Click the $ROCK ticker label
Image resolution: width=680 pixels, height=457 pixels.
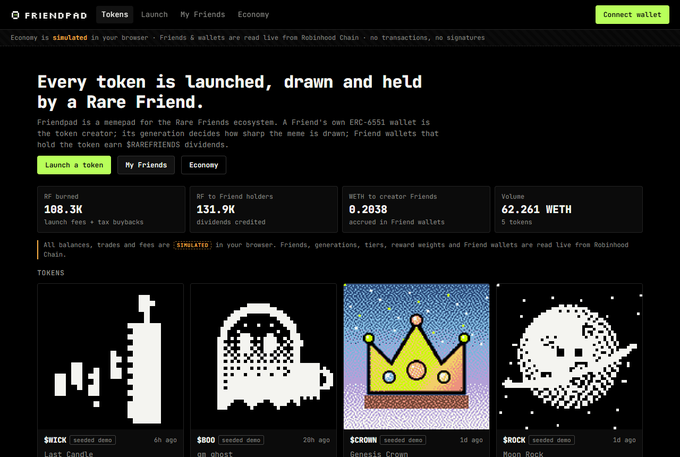tap(514, 440)
